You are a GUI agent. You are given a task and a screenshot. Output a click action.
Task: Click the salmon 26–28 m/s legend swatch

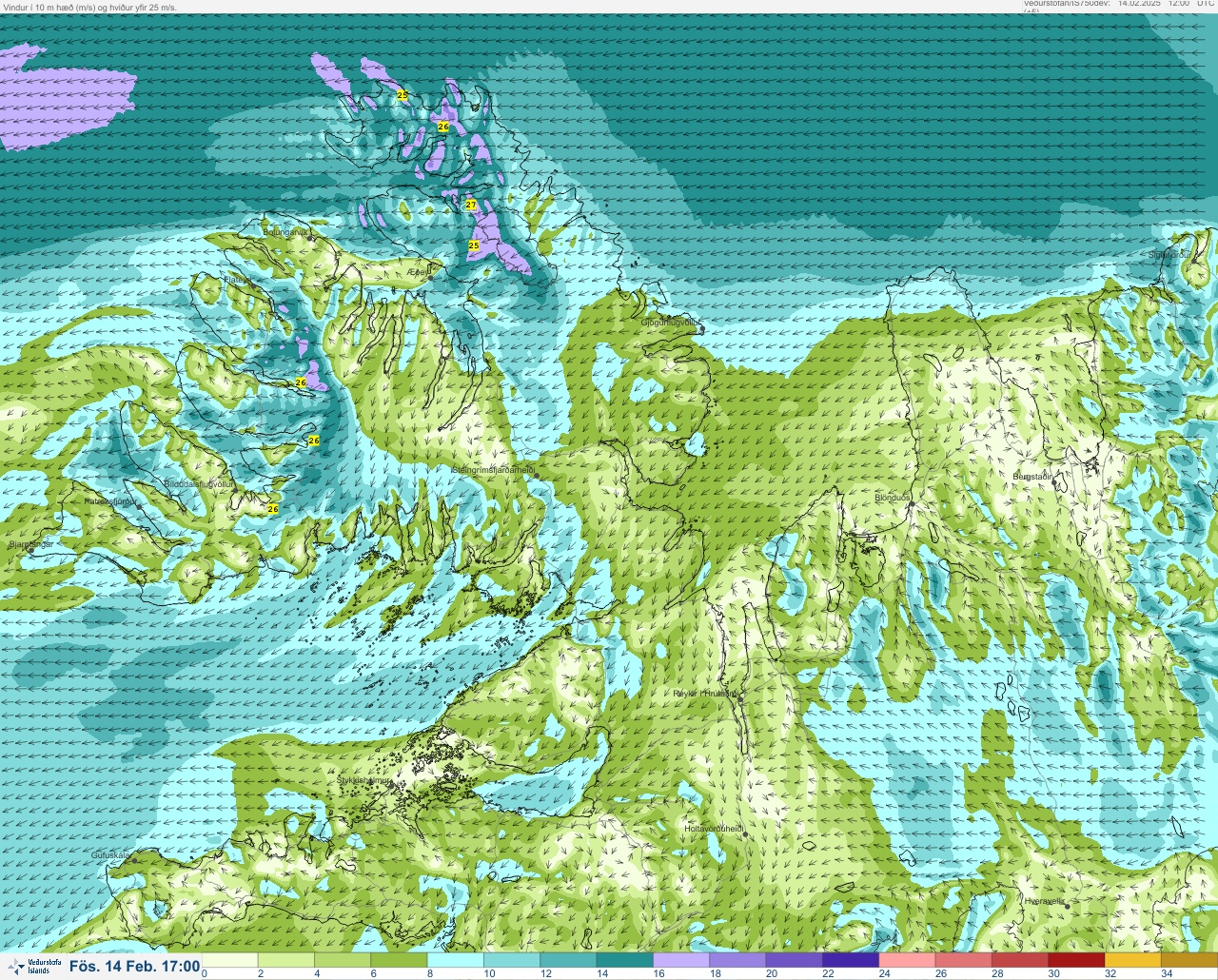point(963,960)
